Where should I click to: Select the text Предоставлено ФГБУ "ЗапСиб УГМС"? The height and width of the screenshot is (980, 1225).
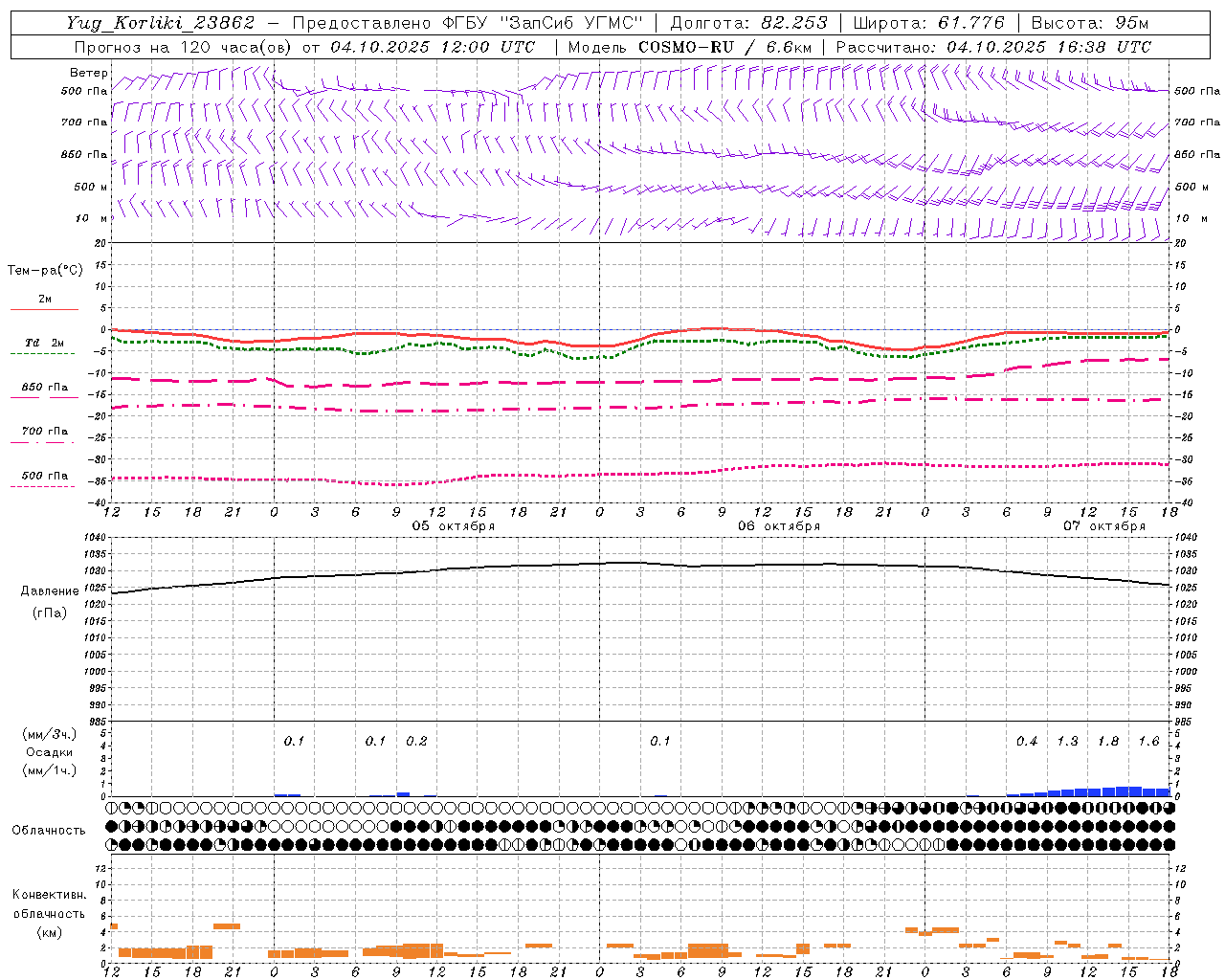pos(467,23)
